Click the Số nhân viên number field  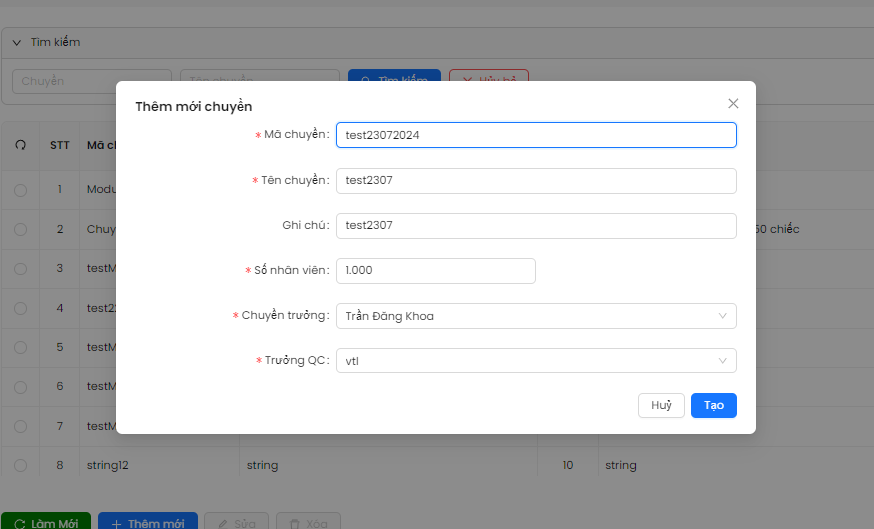pos(436,271)
